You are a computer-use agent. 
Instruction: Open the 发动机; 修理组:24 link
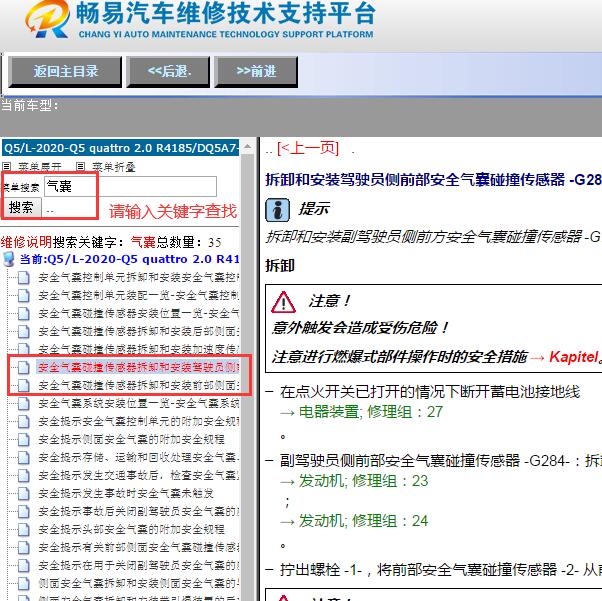(363, 521)
